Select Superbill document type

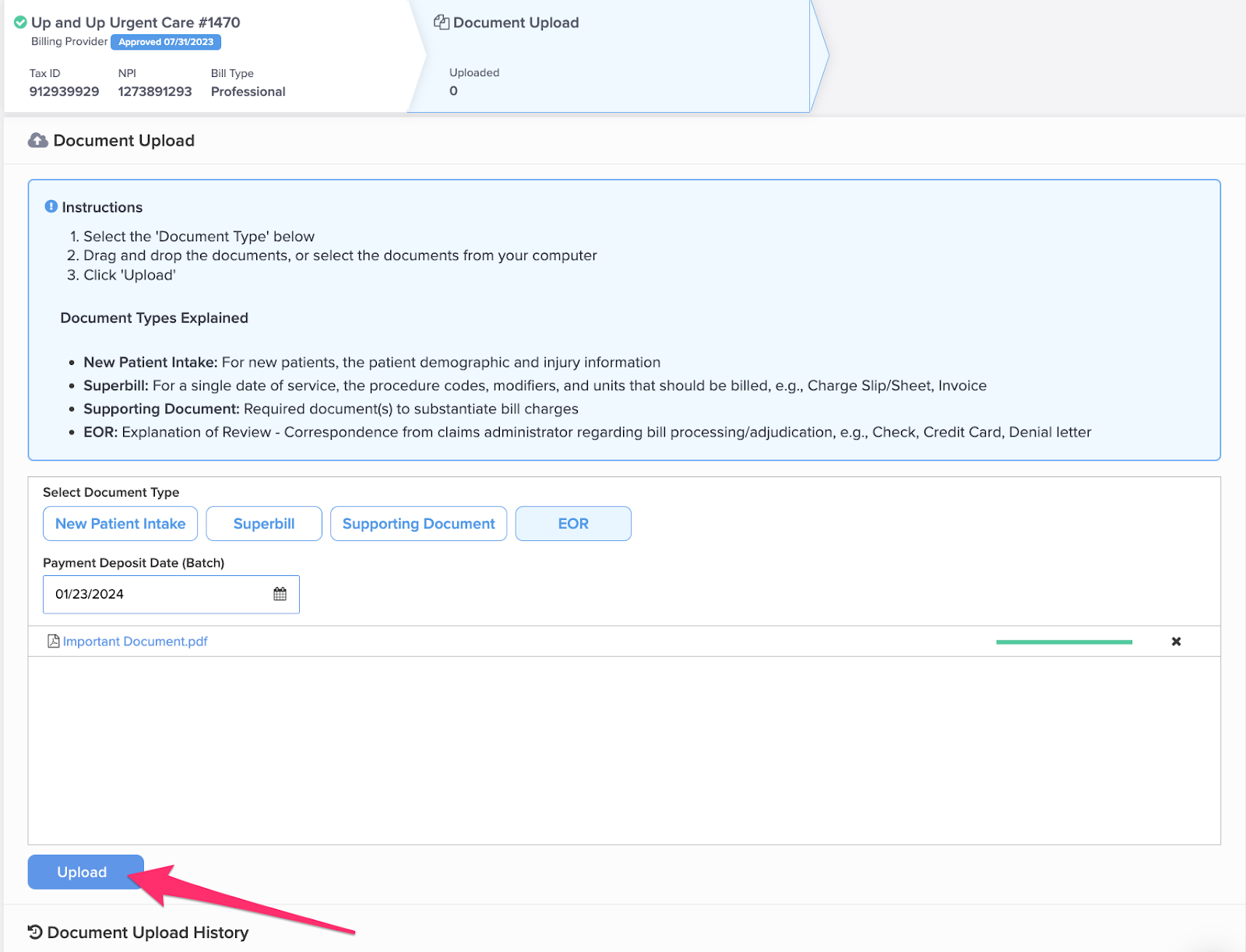click(x=264, y=524)
